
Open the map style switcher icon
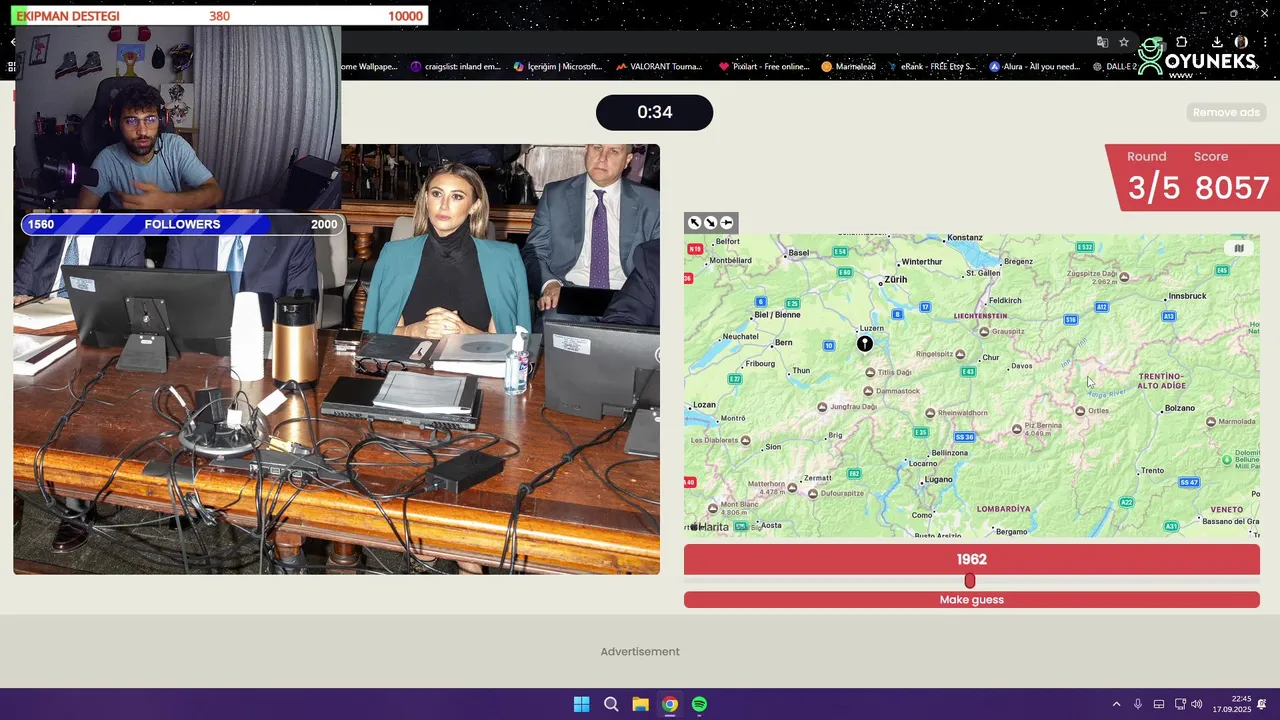[x=1239, y=249]
